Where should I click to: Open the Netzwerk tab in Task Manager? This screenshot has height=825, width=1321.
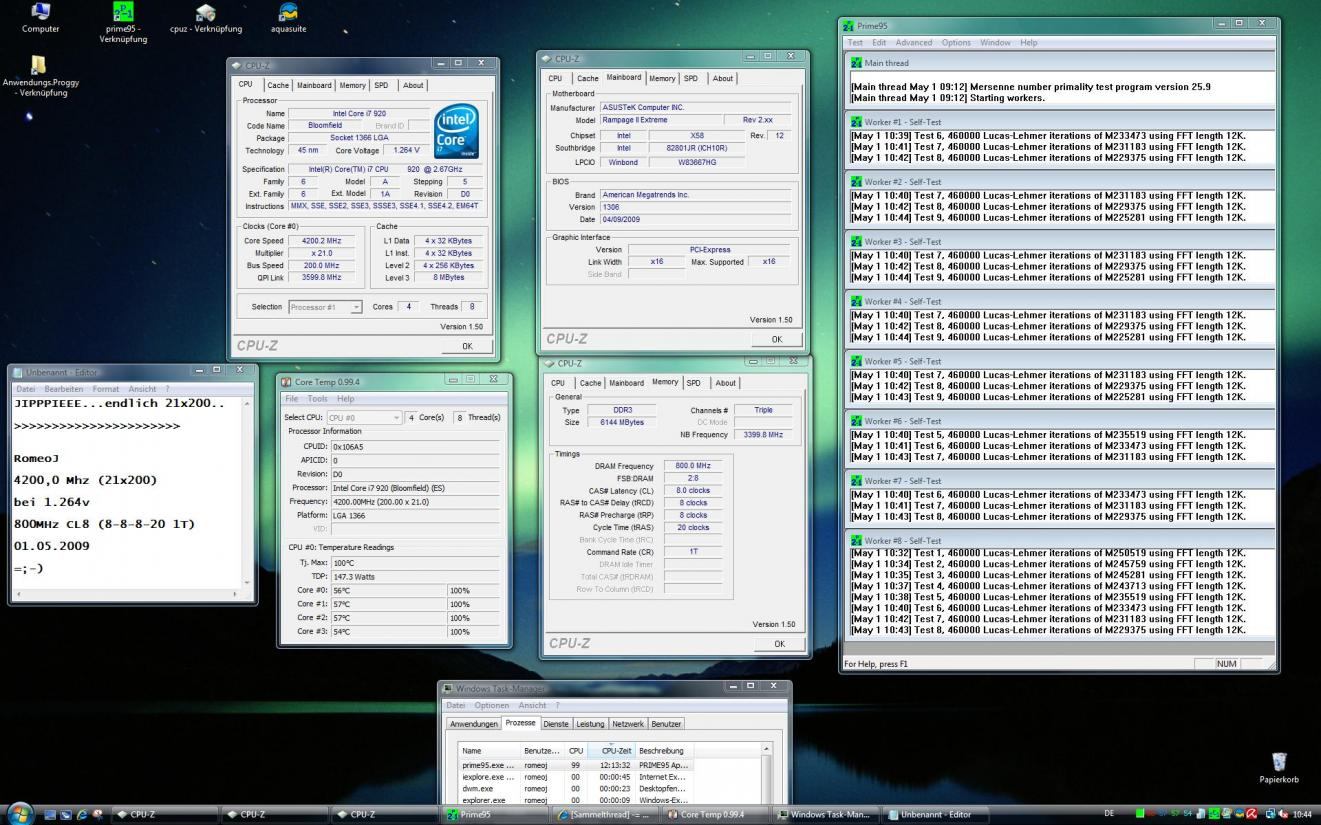pos(628,724)
